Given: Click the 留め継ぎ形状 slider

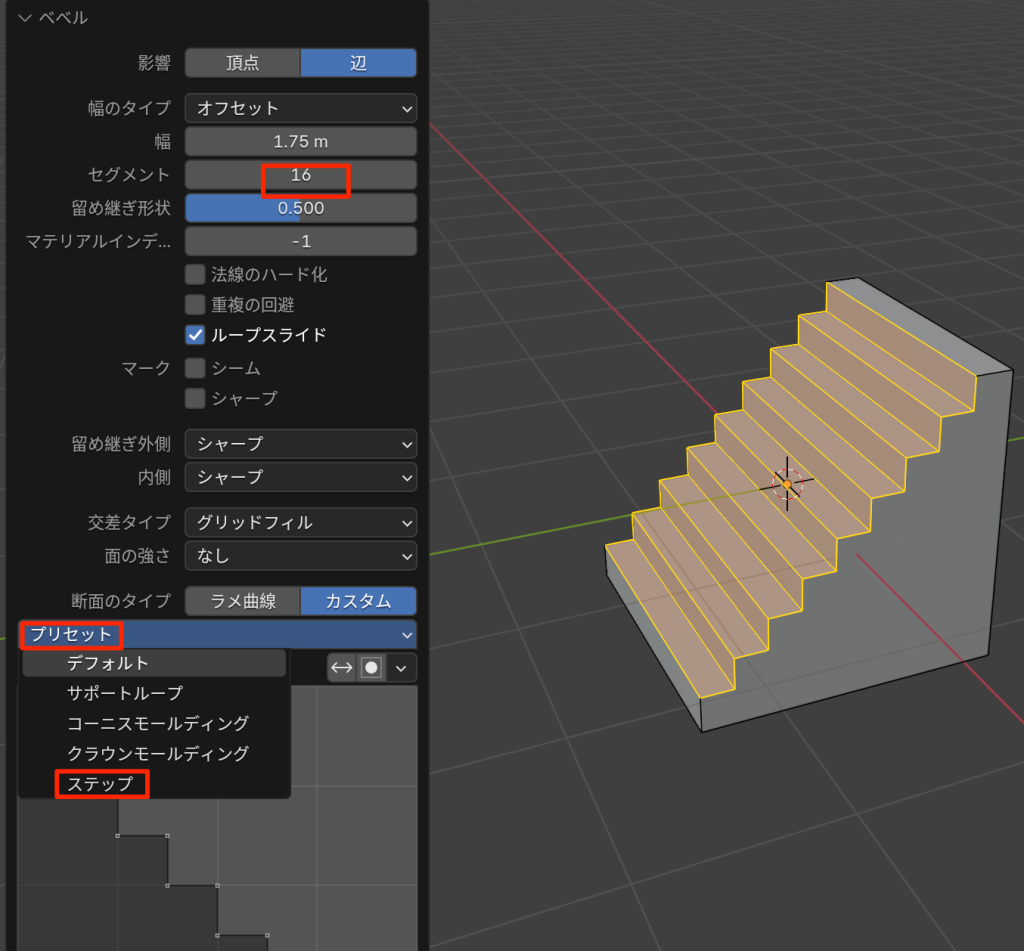Looking at the screenshot, I should click(300, 208).
